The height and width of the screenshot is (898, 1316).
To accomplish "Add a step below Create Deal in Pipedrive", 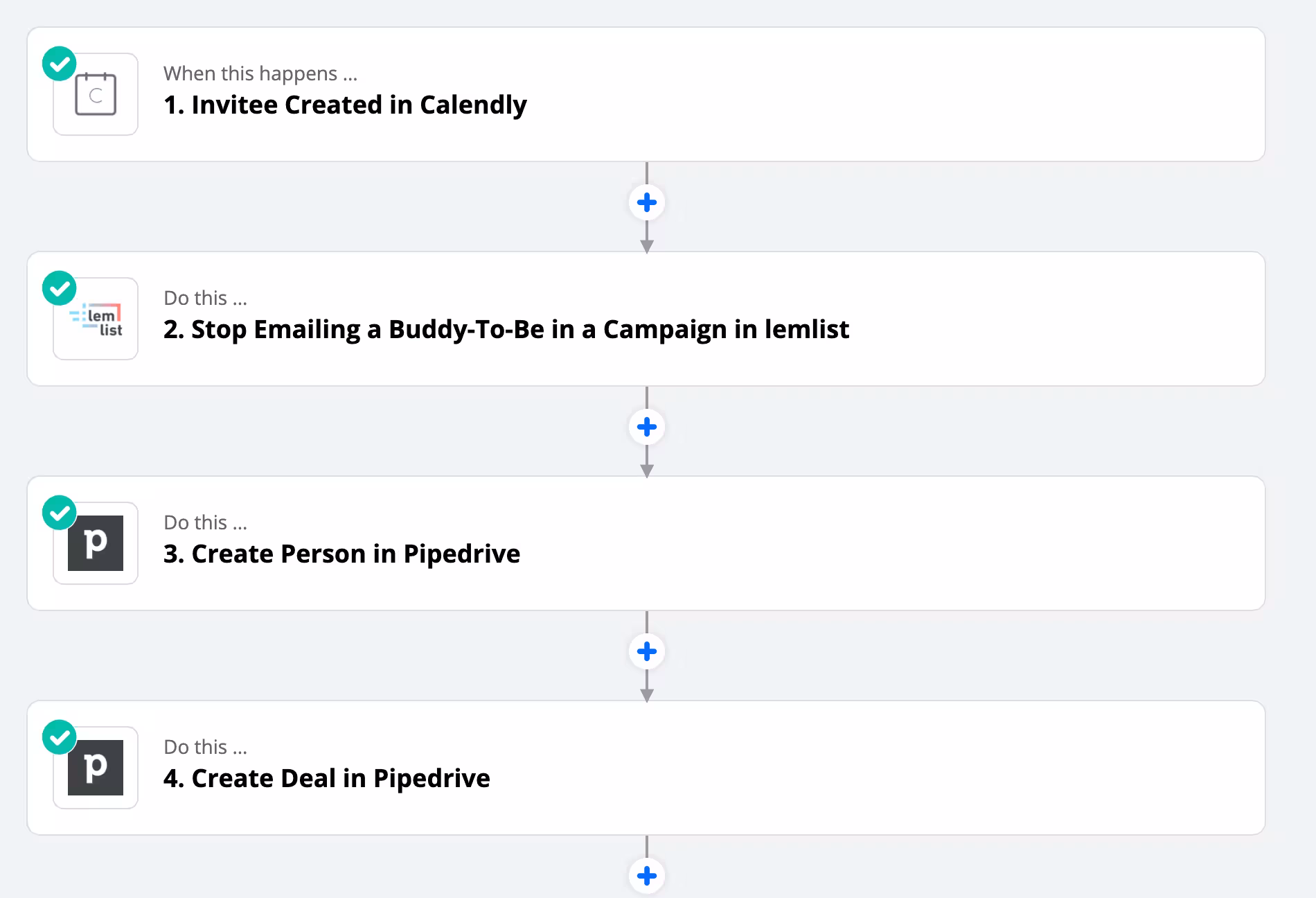I will point(647,876).
